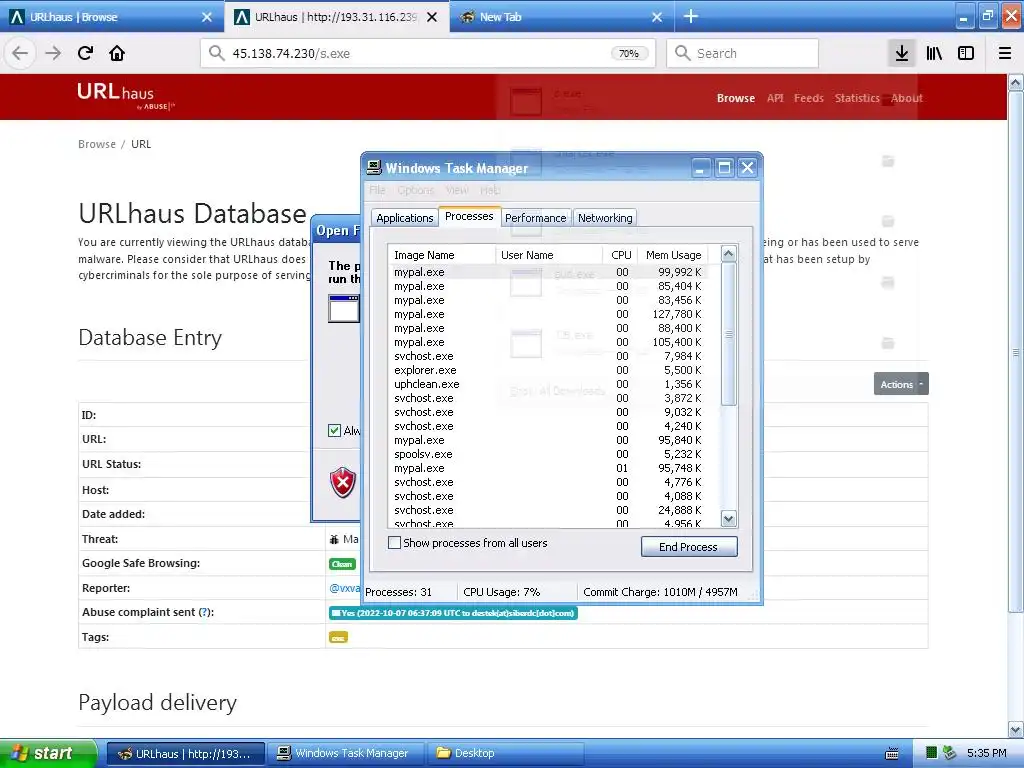Click the Task Manager title bar icon

tap(374, 168)
